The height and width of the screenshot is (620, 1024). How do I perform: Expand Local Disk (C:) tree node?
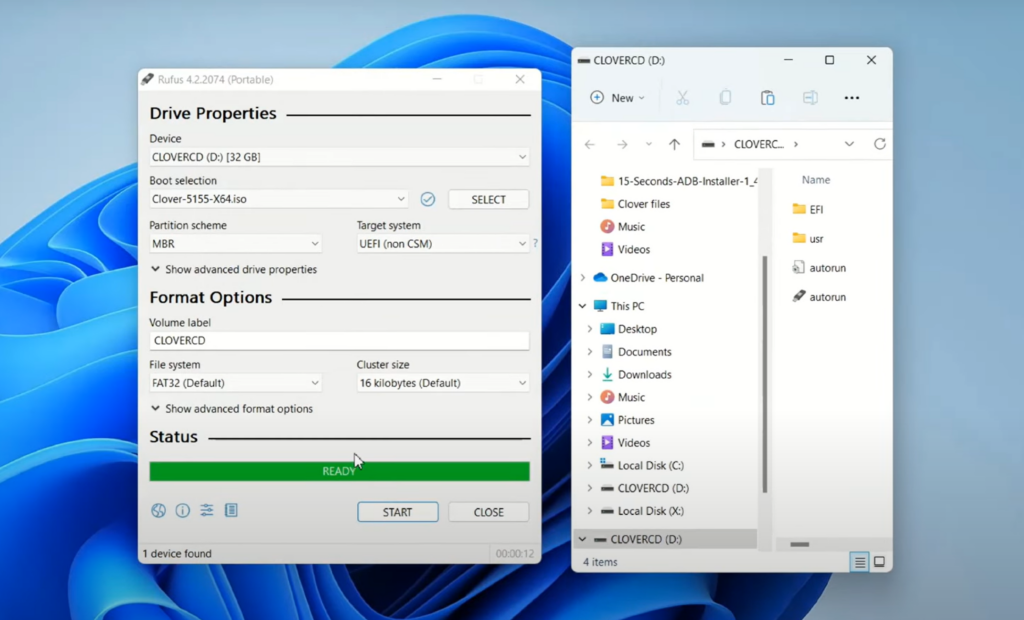point(590,465)
